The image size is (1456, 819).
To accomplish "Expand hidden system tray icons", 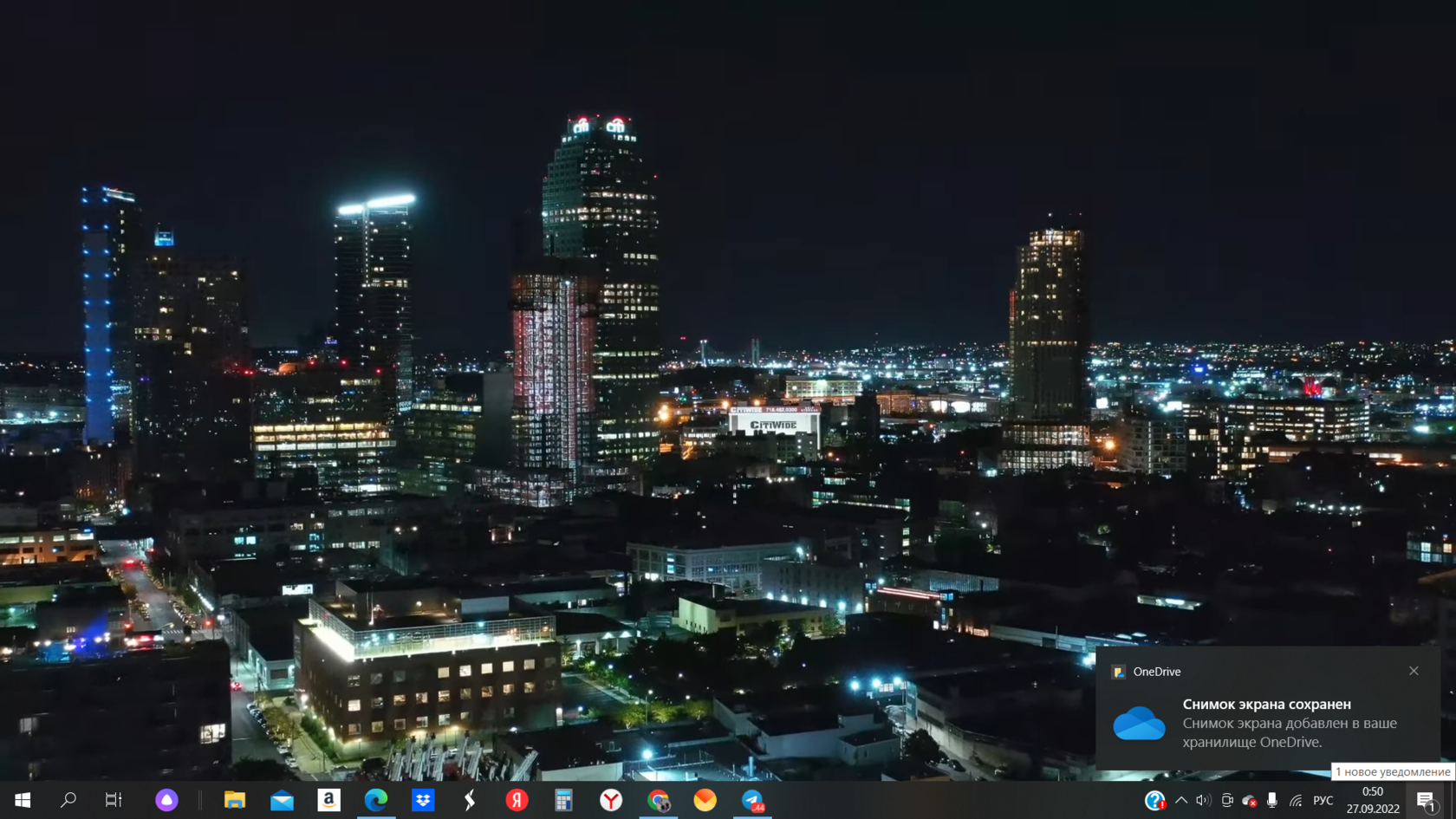I will click(x=1181, y=800).
